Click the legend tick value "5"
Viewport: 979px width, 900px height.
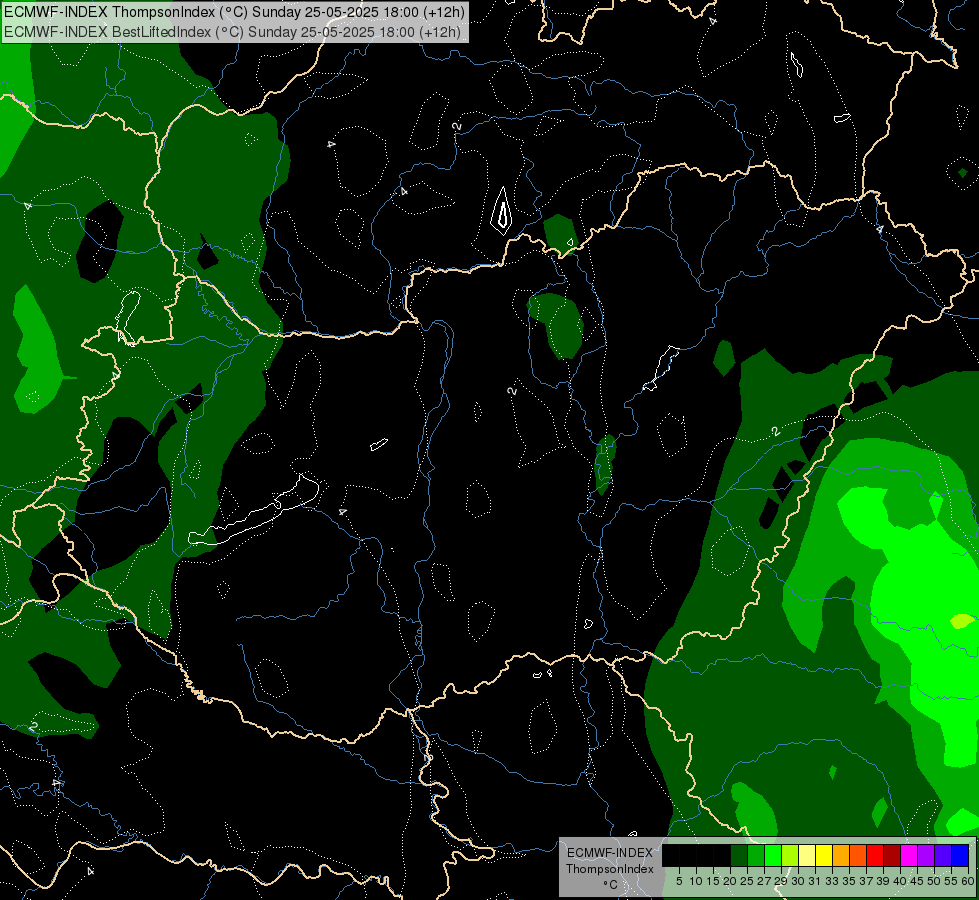click(x=679, y=881)
